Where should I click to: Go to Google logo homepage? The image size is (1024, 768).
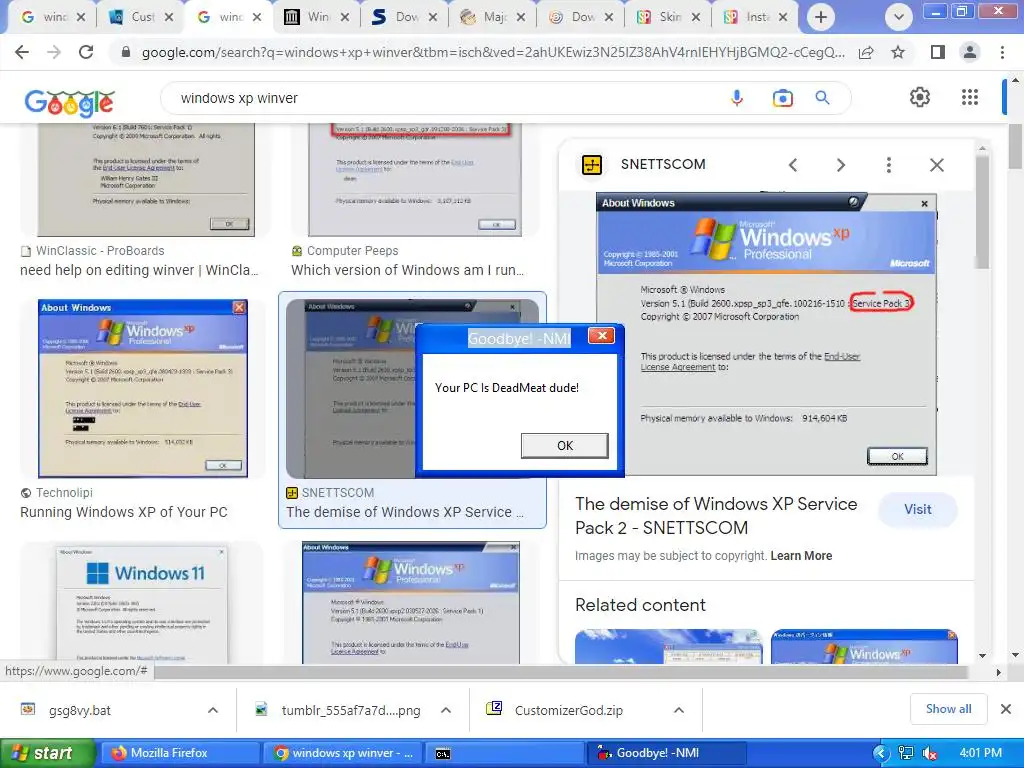(x=70, y=102)
